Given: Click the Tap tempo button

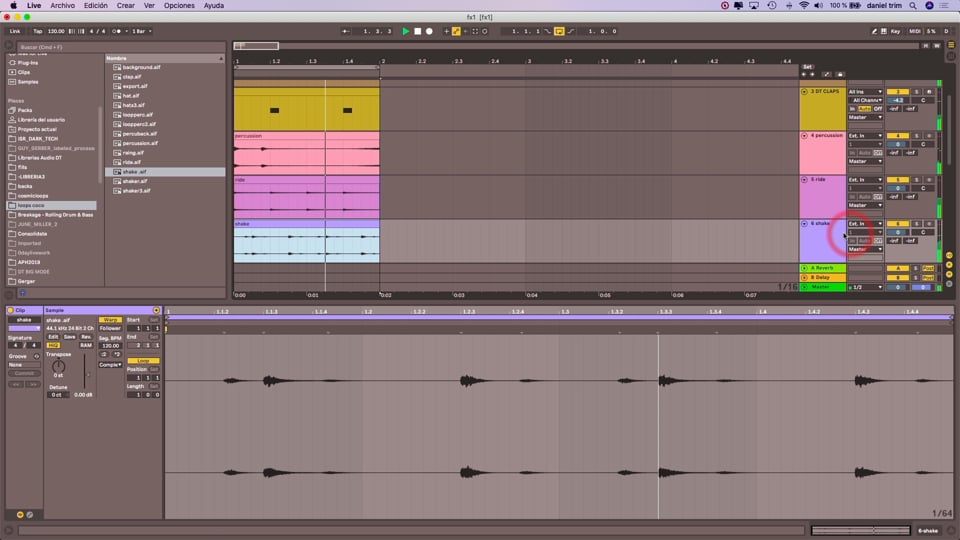Looking at the screenshot, I should point(38,31).
